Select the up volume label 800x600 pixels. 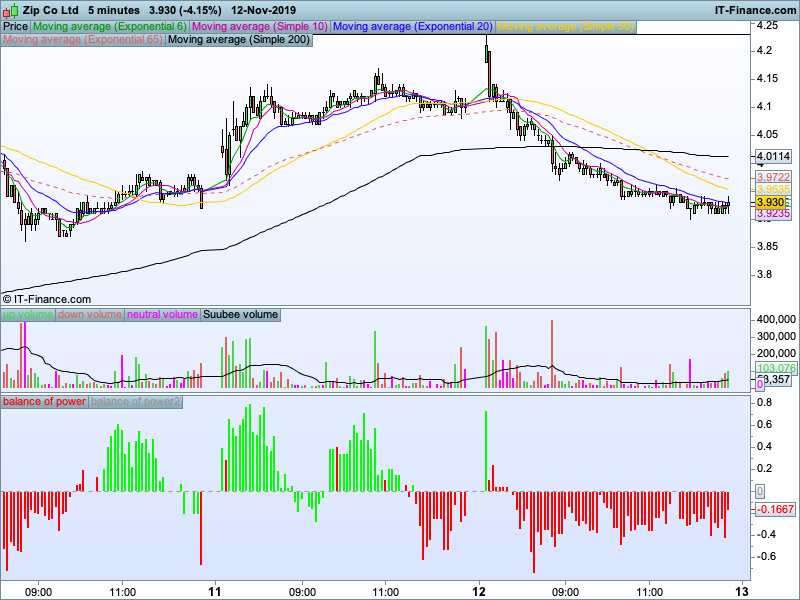28,314
